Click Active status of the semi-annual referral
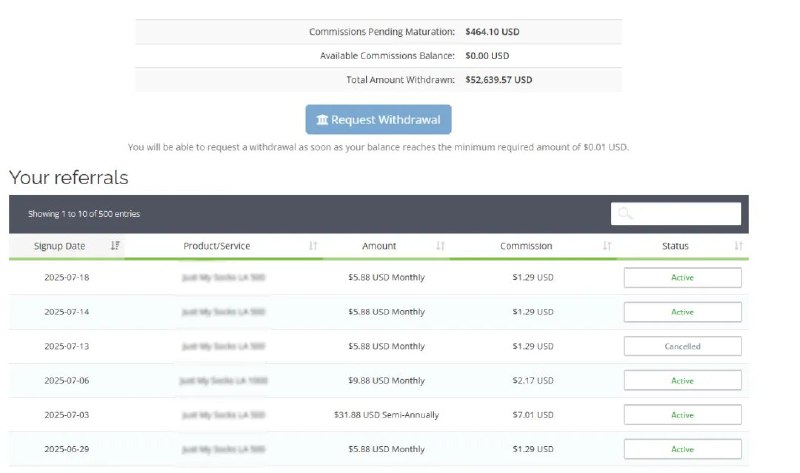Image resolution: width=800 pixels, height=473 pixels. pyautogui.click(x=682, y=415)
